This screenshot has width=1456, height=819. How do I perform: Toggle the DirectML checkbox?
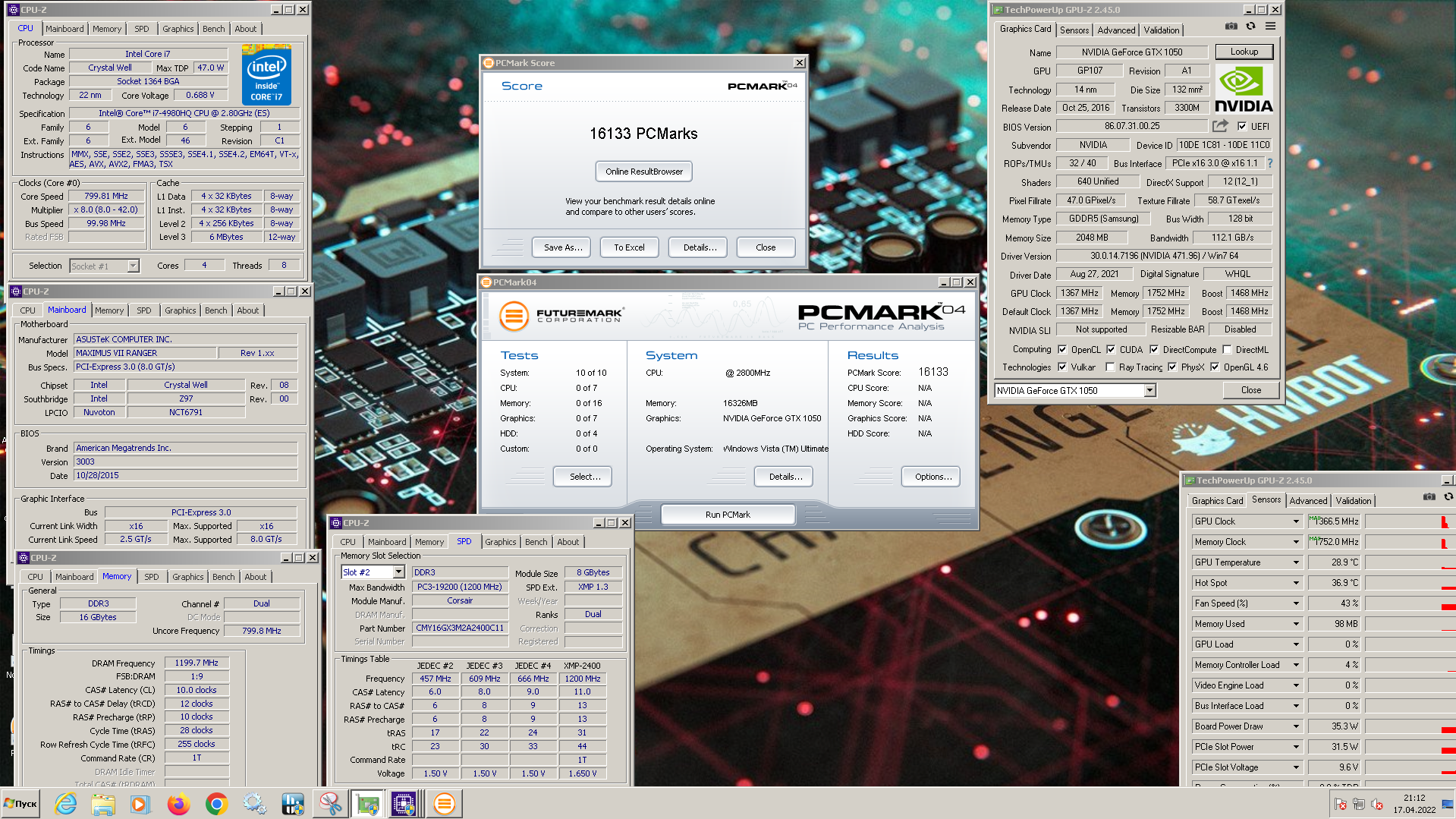pyautogui.click(x=1227, y=350)
